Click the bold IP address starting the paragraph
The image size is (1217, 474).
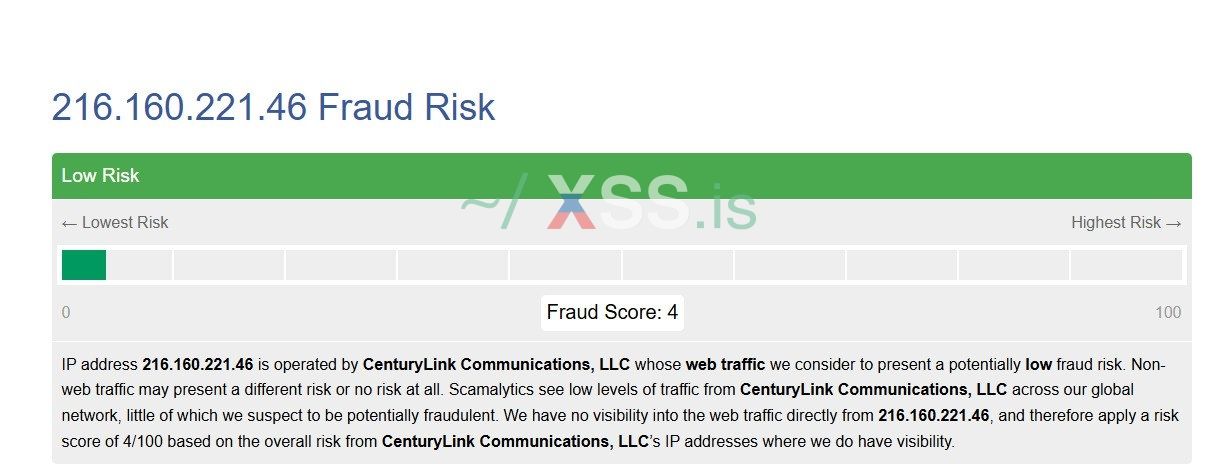click(198, 365)
